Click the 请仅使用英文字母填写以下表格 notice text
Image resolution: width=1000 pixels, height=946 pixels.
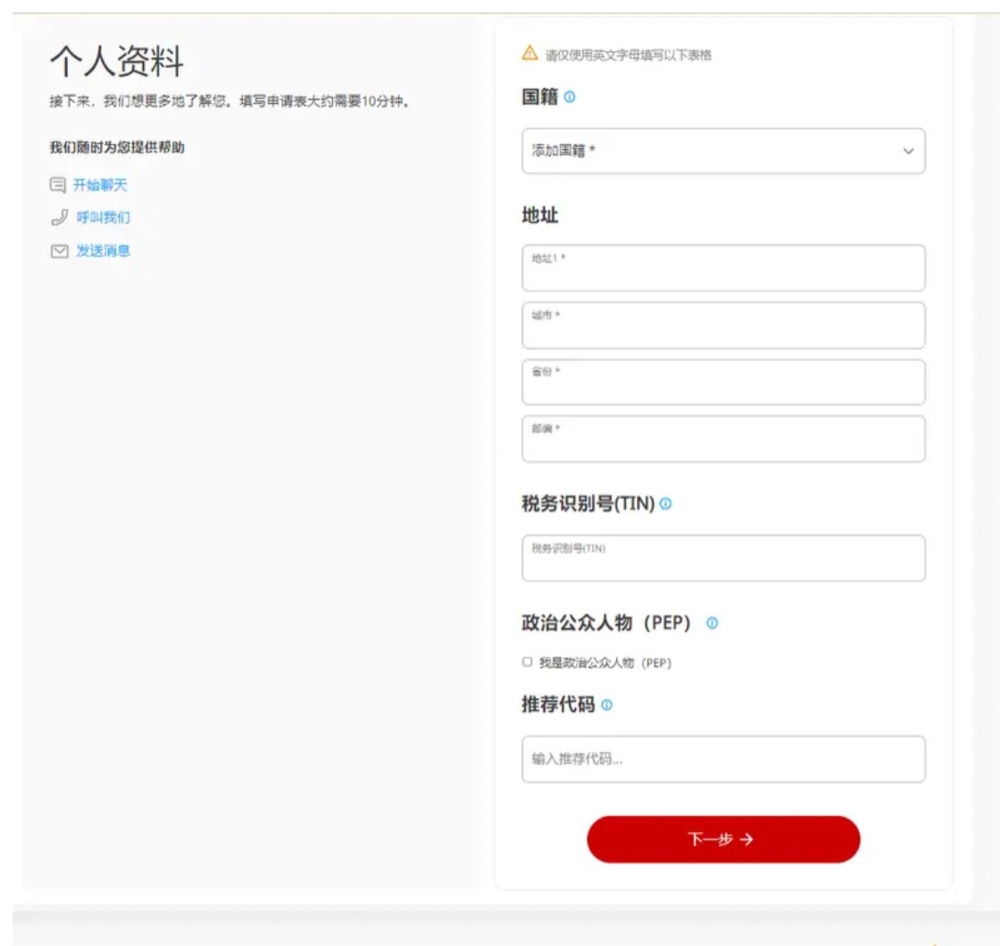pos(628,55)
